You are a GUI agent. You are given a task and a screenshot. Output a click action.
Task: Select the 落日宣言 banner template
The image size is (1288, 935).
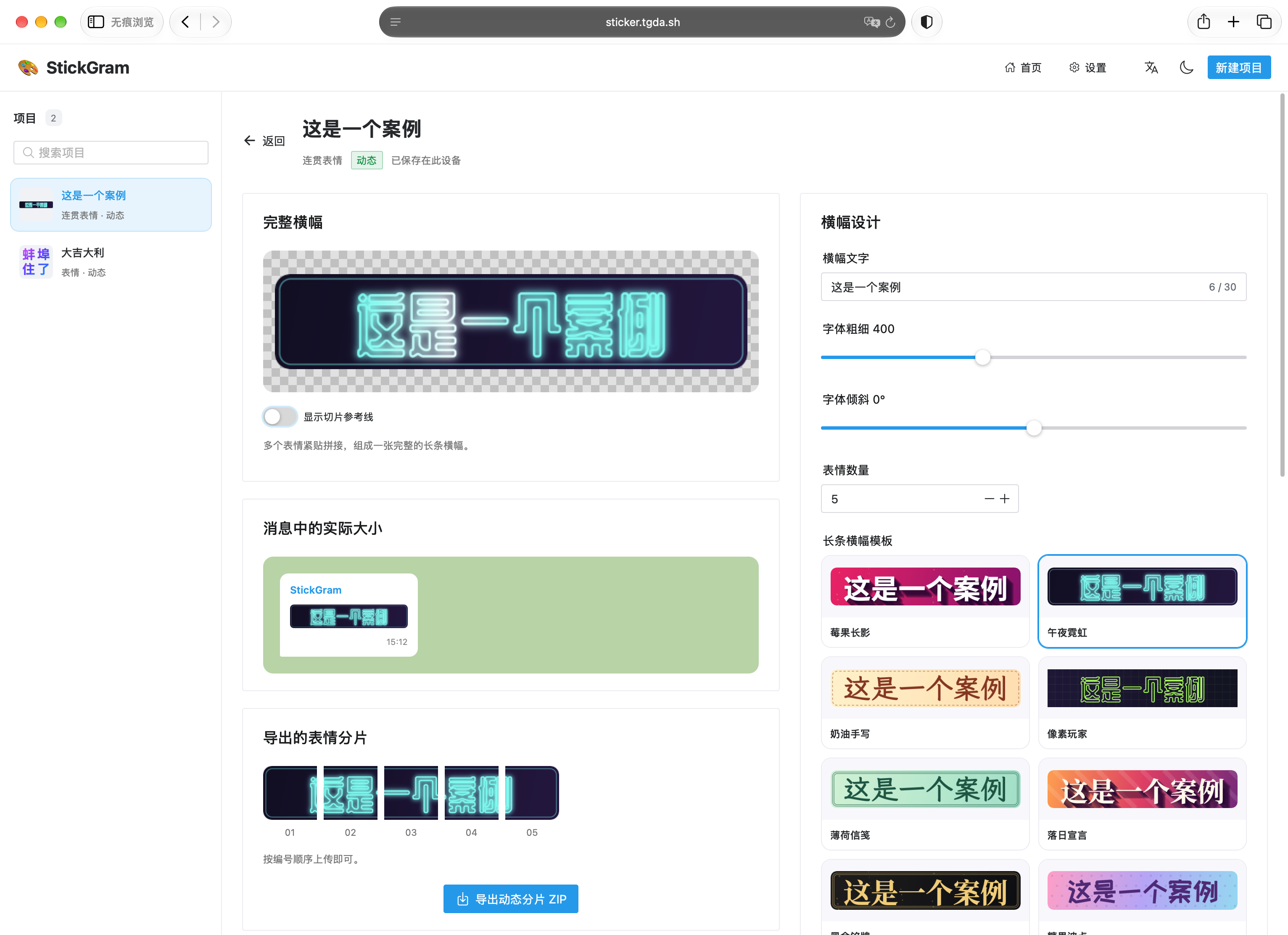[x=1142, y=804]
